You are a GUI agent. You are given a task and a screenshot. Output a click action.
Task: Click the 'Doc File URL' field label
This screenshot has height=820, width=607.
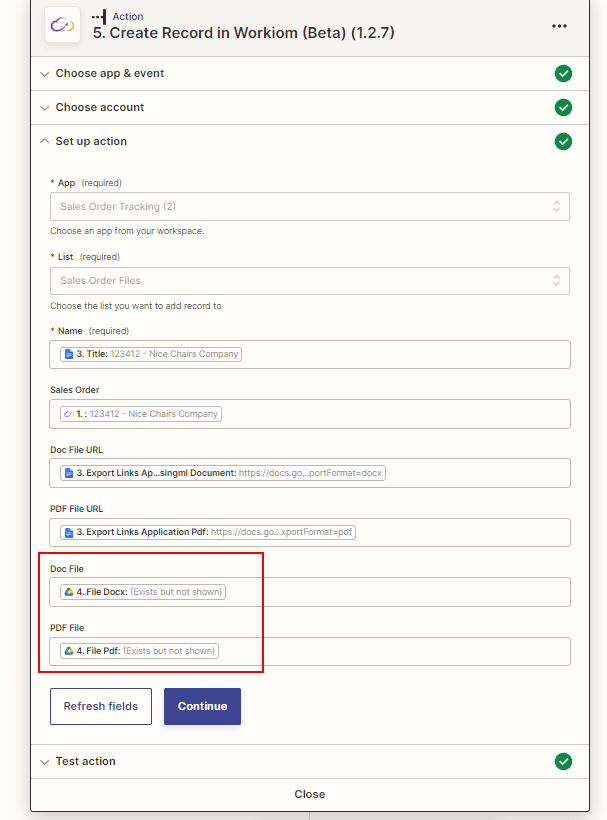(x=76, y=450)
